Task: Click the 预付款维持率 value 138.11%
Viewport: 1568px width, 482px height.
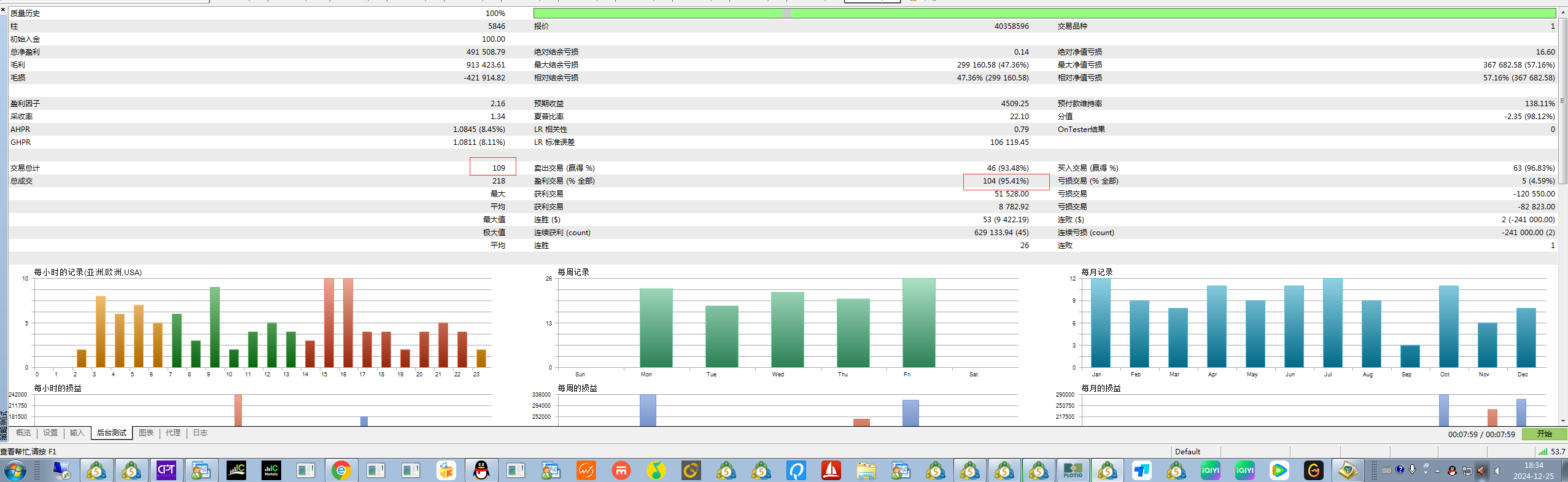Action: [1540, 104]
